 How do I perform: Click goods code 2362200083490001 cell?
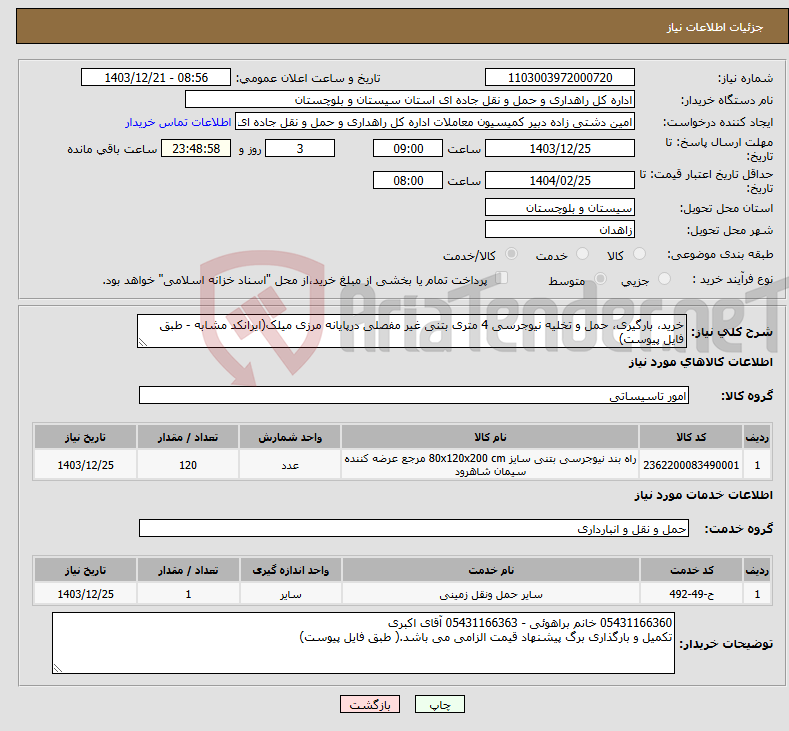(691, 464)
